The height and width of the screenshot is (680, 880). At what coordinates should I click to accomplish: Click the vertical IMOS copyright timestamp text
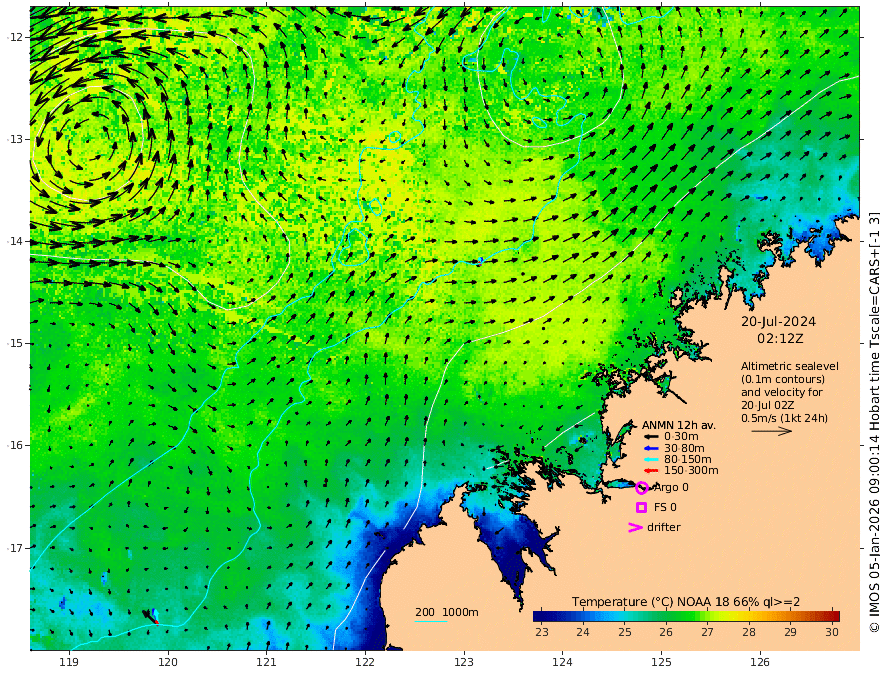click(873, 422)
